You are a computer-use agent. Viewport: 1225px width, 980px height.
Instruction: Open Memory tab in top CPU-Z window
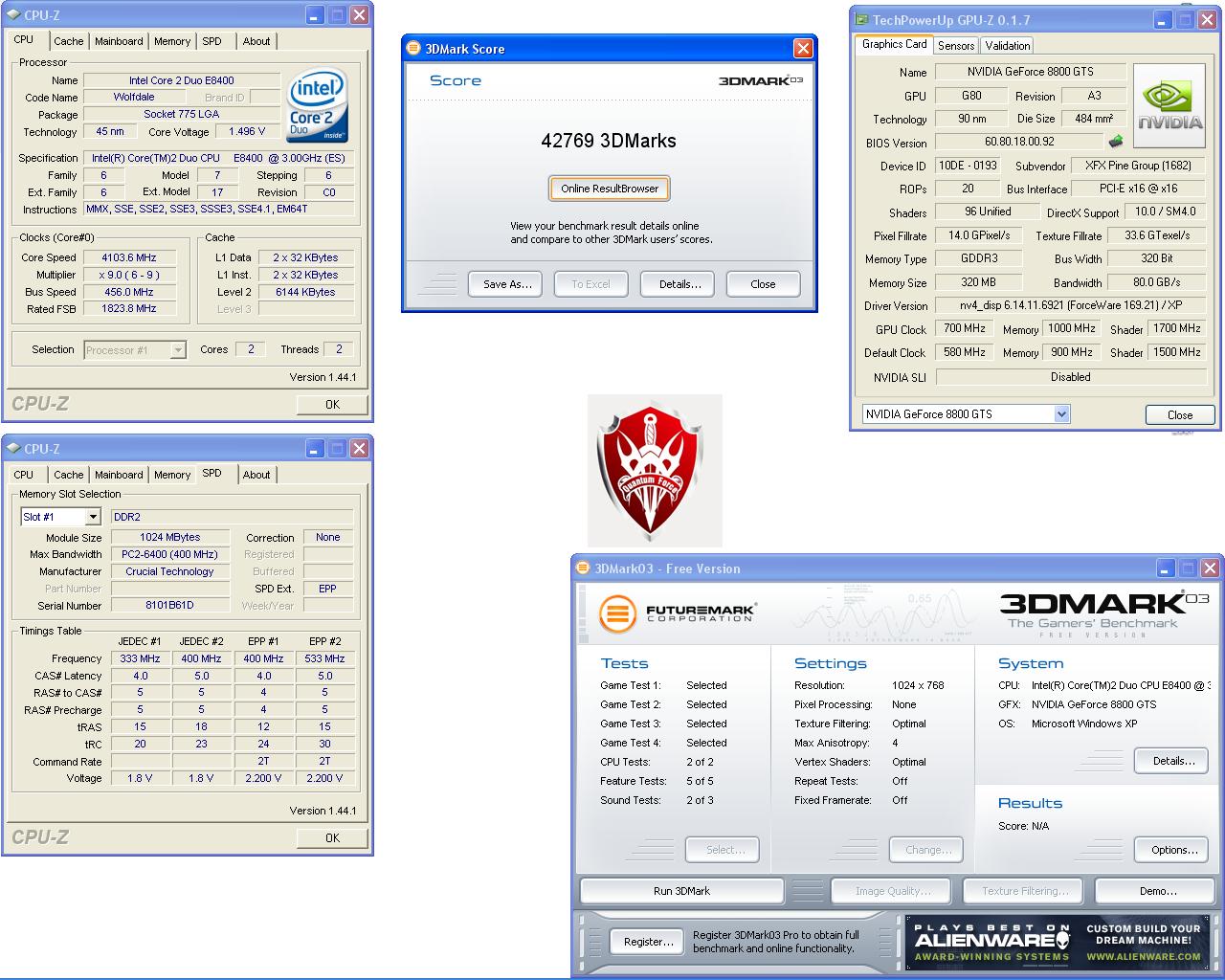tap(172, 41)
